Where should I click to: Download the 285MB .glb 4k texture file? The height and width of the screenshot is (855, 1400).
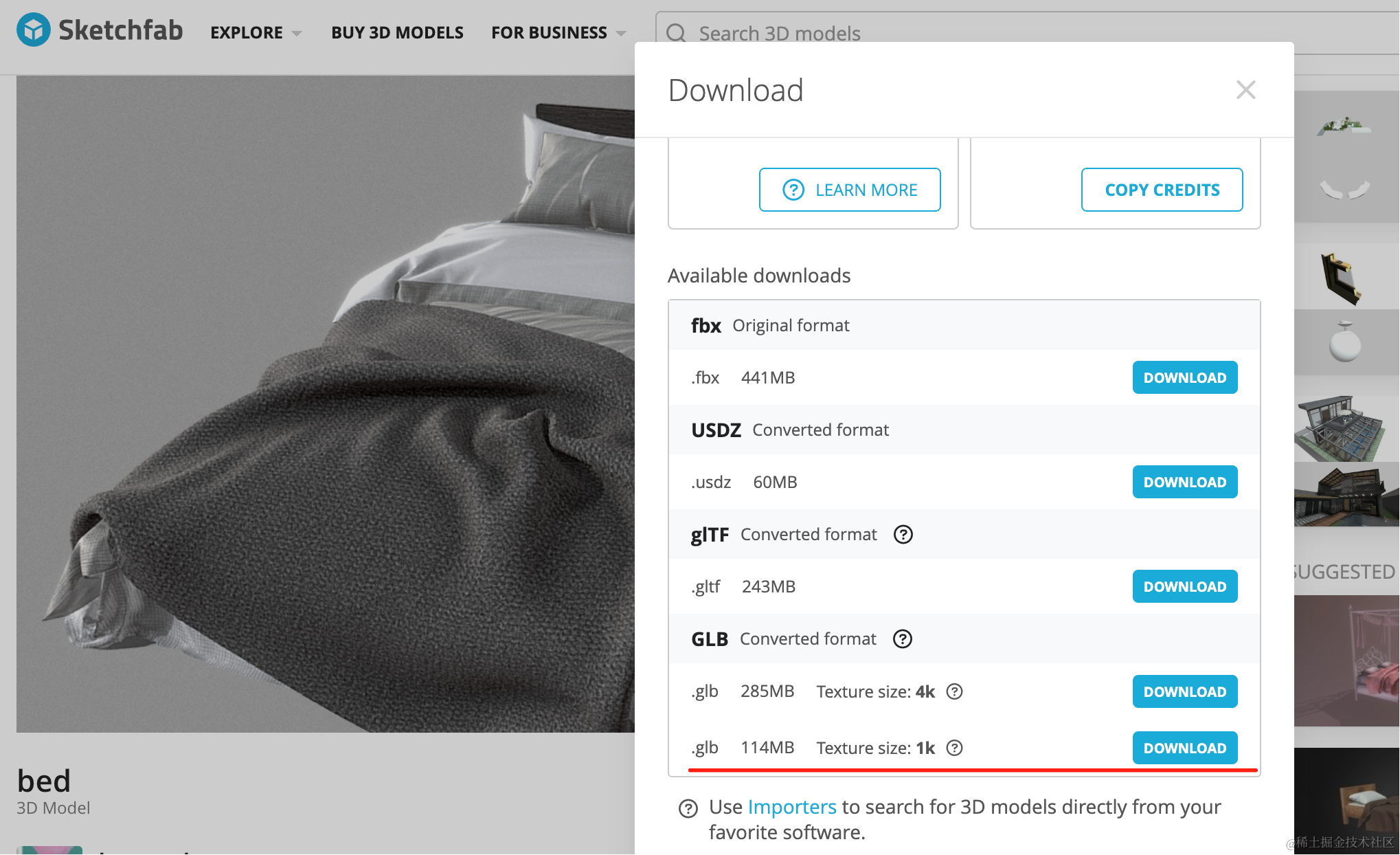tap(1185, 691)
